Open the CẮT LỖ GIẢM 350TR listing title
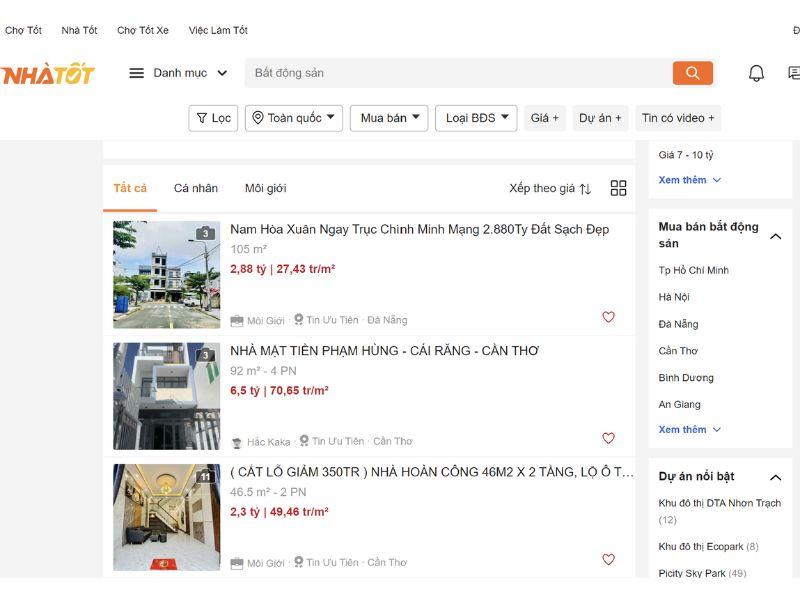This screenshot has width=800, height=600. [x=432, y=472]
